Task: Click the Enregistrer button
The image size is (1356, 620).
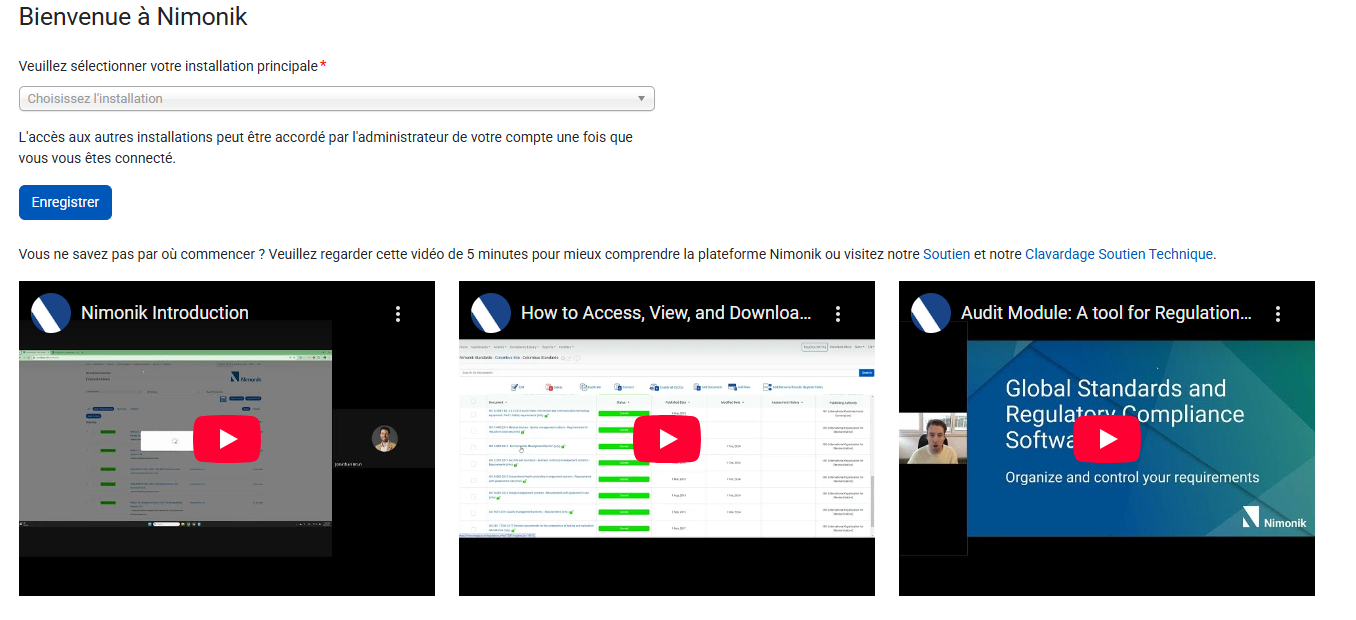Action: (x=65, y=202)
